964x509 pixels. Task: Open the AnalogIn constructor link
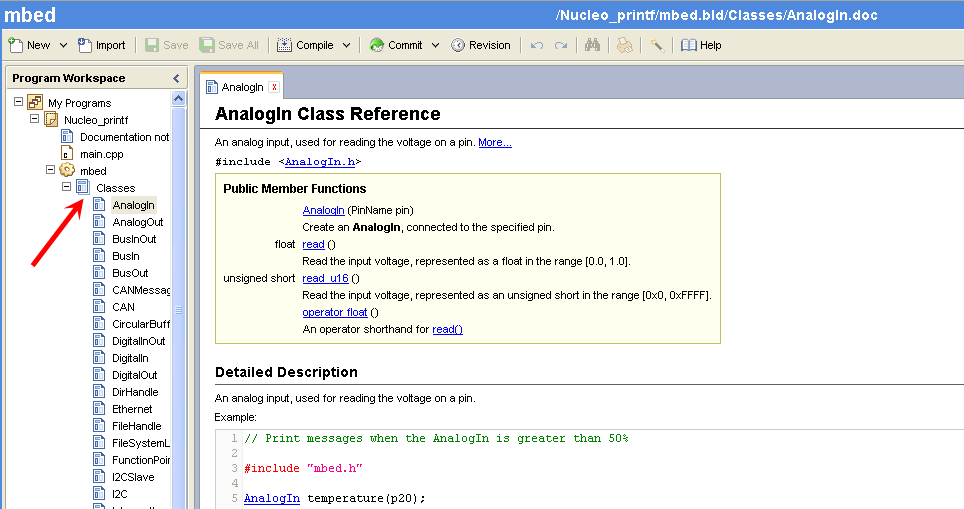[x=323, y=210]
